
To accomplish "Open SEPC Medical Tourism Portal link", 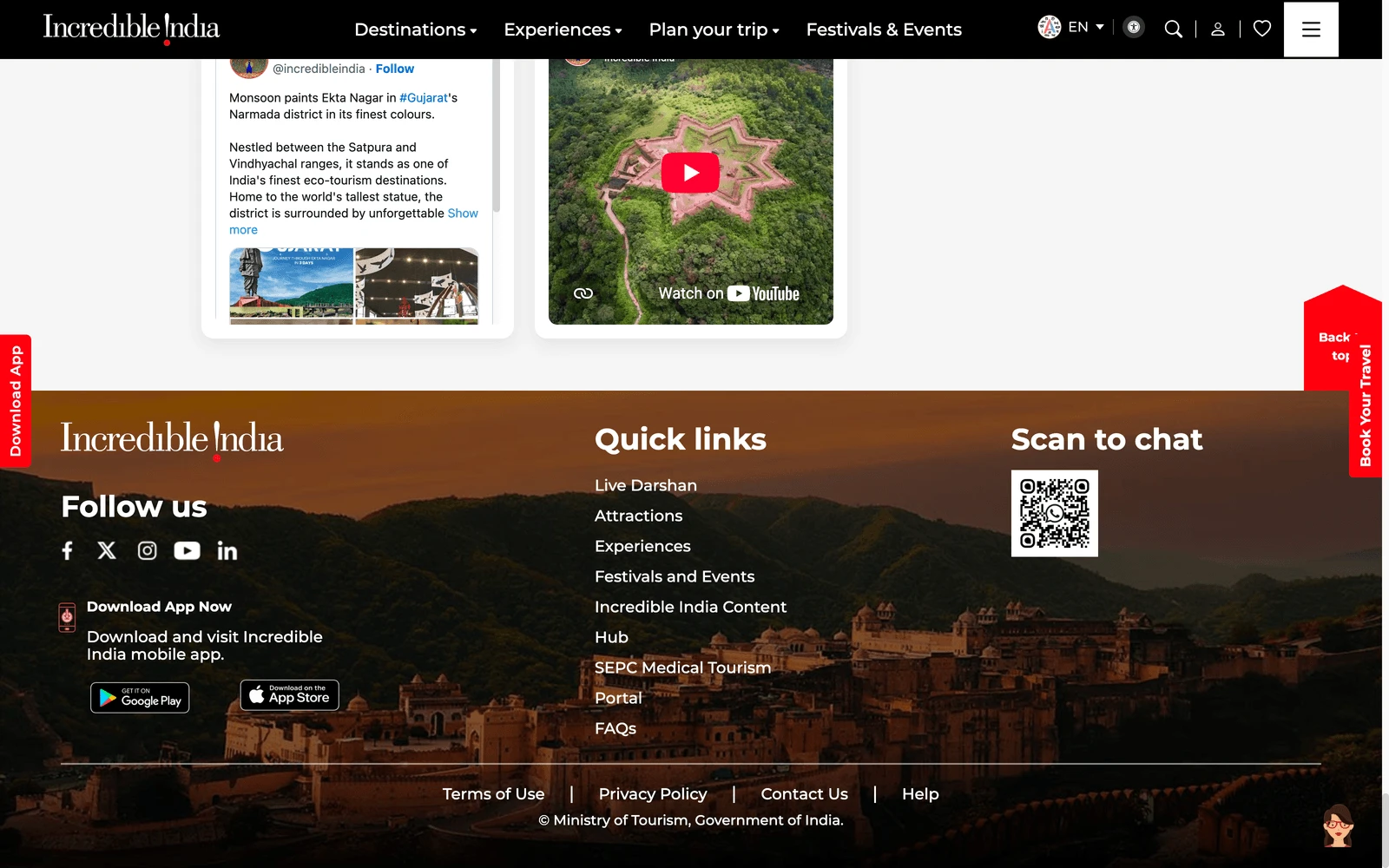I will [x=682, y=682].
